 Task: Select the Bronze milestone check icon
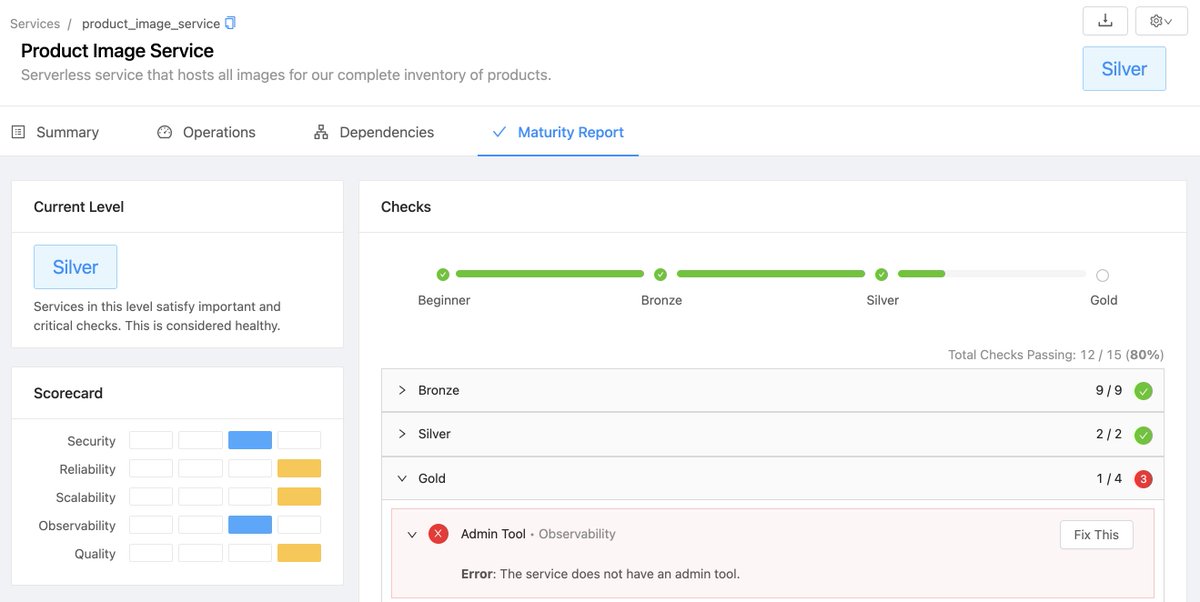[660, 273]
